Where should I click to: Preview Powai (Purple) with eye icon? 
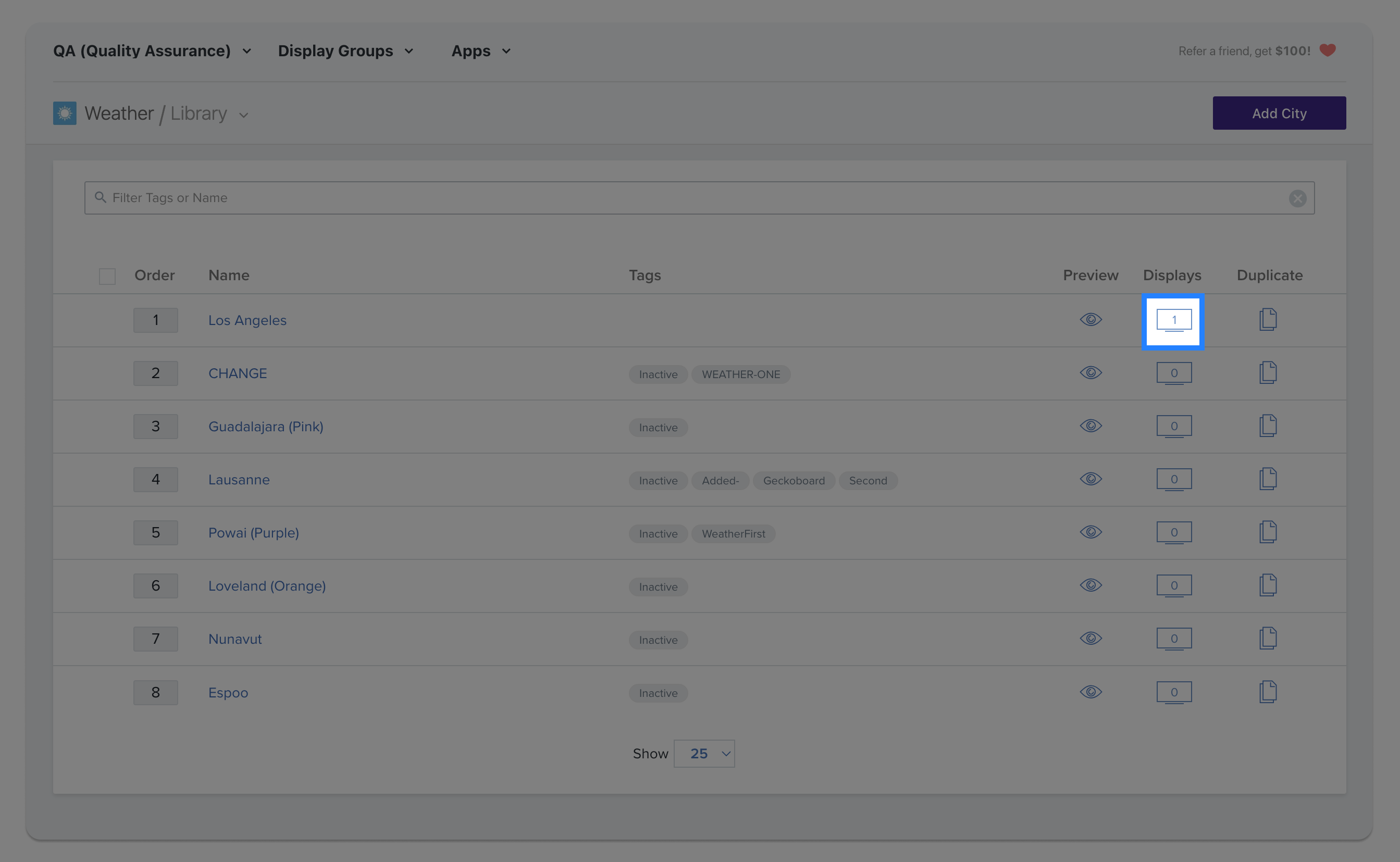1091,531
